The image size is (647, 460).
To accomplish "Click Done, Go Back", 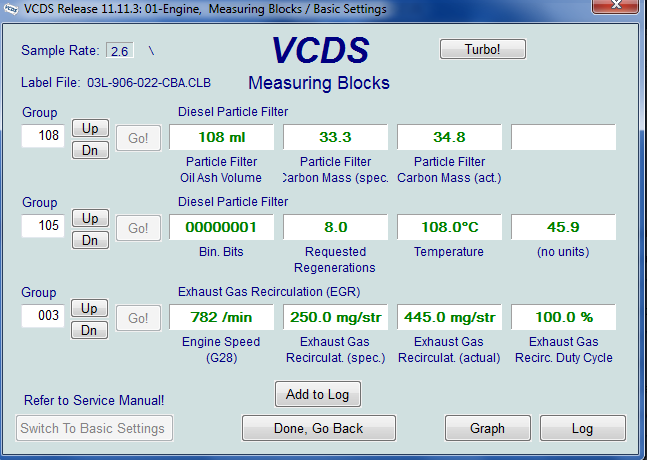I will 318,428.
